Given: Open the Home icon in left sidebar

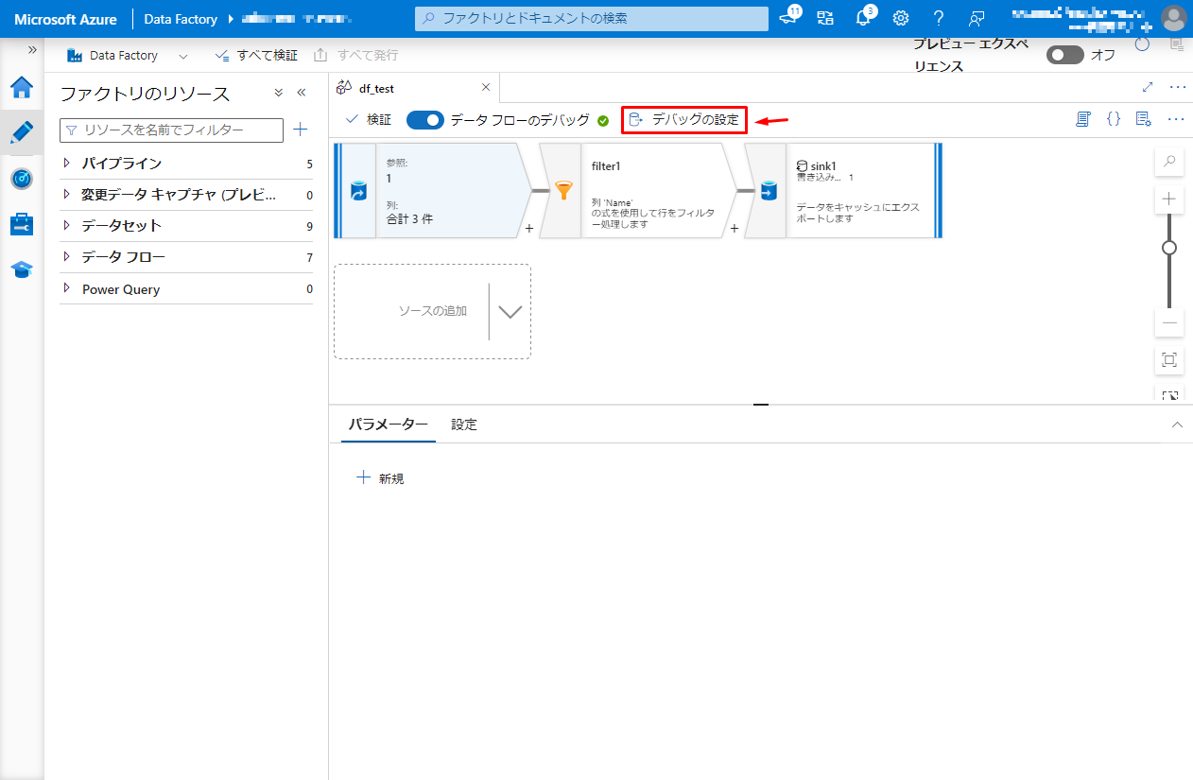Looking at the screenshot, I should point(21,87).
